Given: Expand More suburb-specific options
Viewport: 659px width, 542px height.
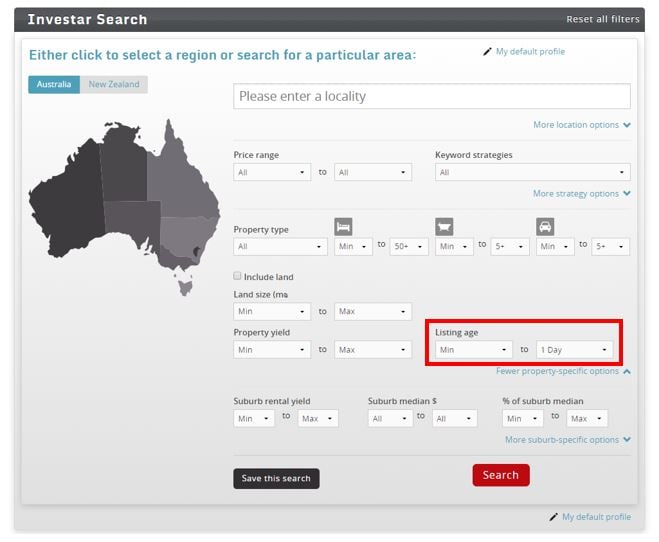Looking at the screenshot, I should (562, 439).
